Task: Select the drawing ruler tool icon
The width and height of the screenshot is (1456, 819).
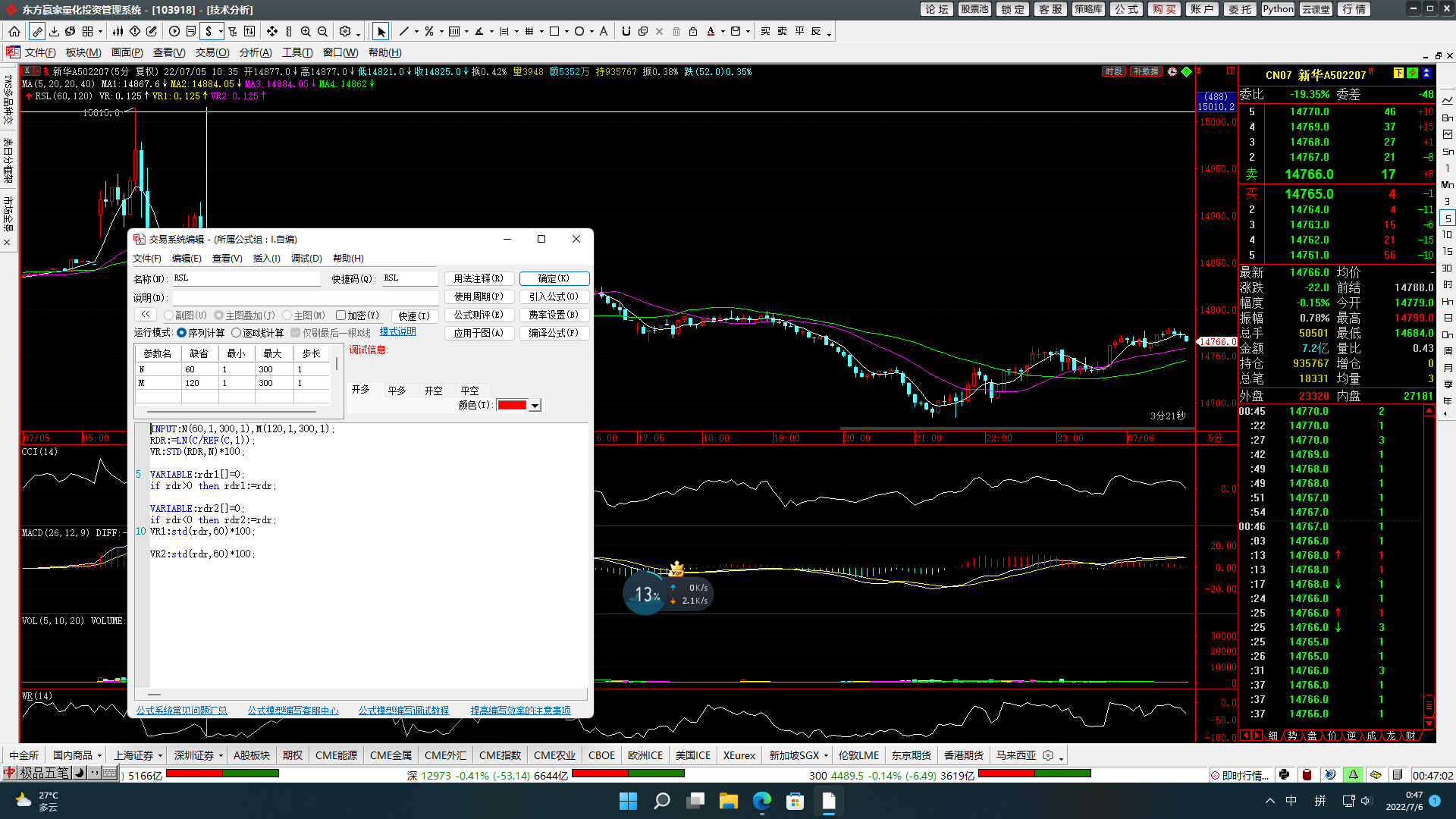Action: pyautogui.click(x=37, y=31)
